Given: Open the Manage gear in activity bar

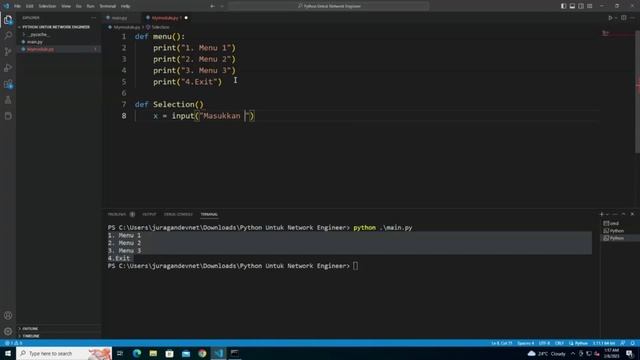Looking at the screenshot, I should [x=8, y=331].
